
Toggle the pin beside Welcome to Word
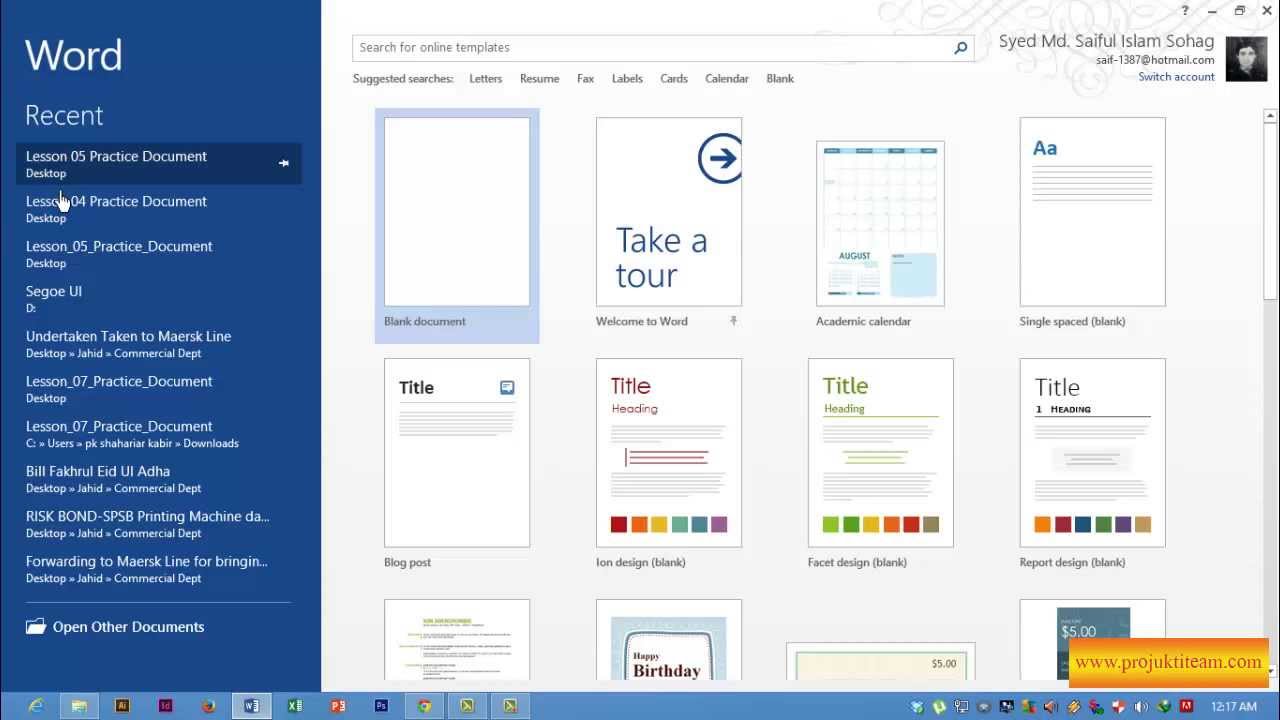coord(733,321)
